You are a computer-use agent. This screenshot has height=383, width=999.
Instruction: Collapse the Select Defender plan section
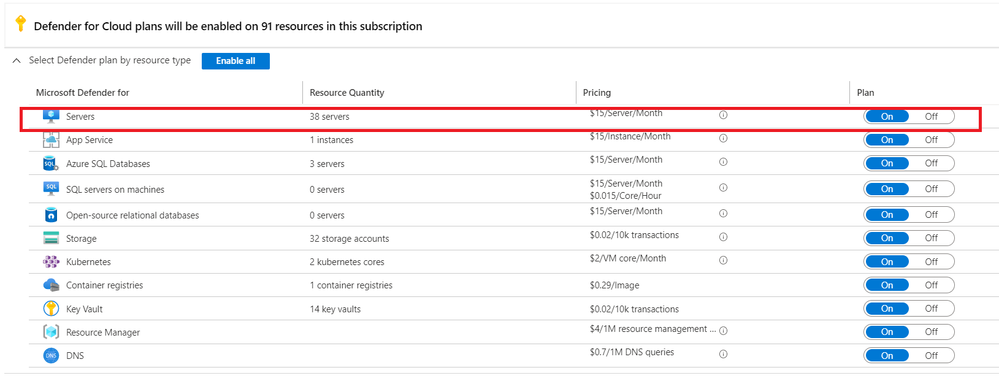coord(17,61)
